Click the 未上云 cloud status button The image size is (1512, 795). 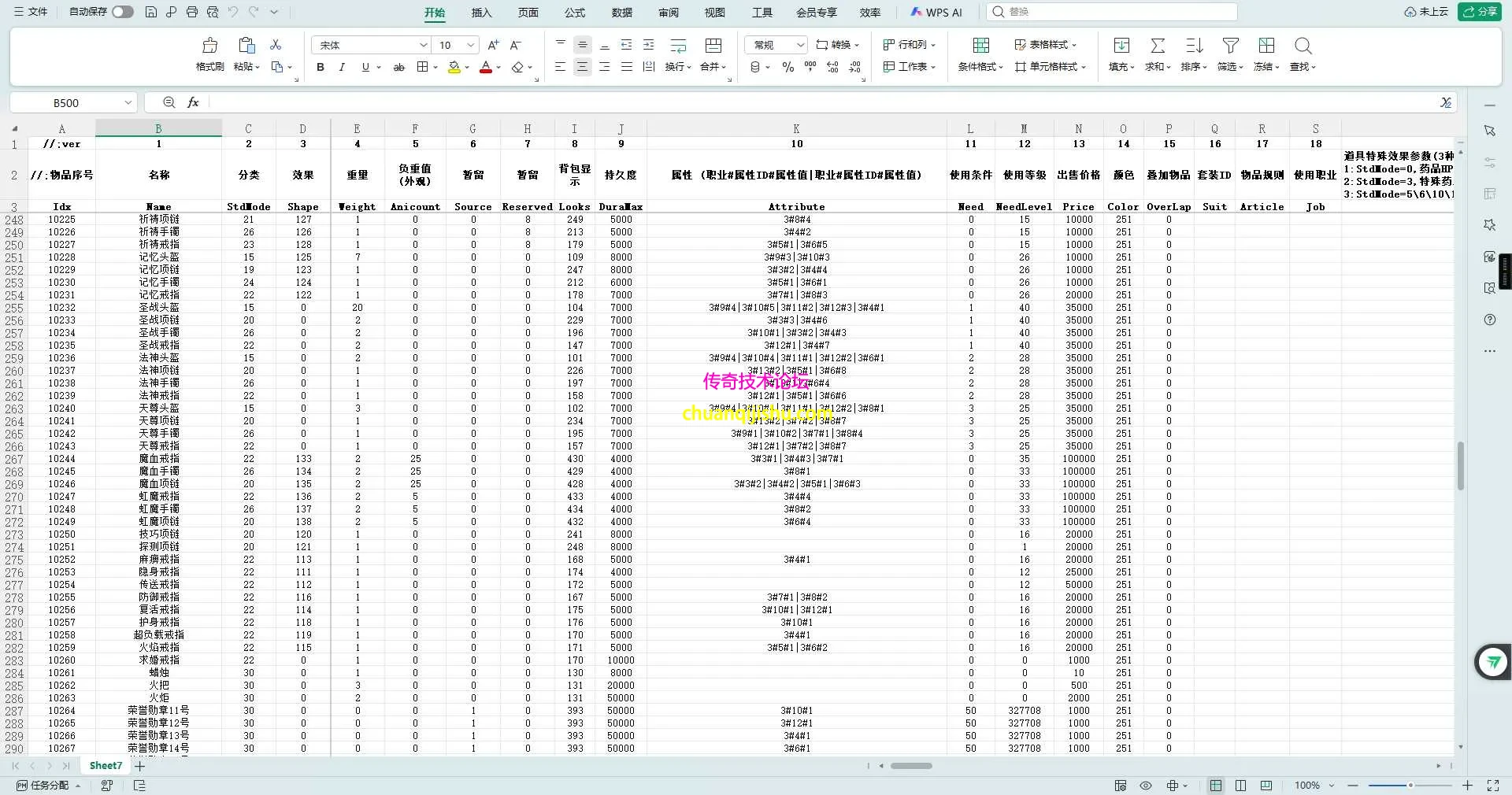[x=1426, y=12]
